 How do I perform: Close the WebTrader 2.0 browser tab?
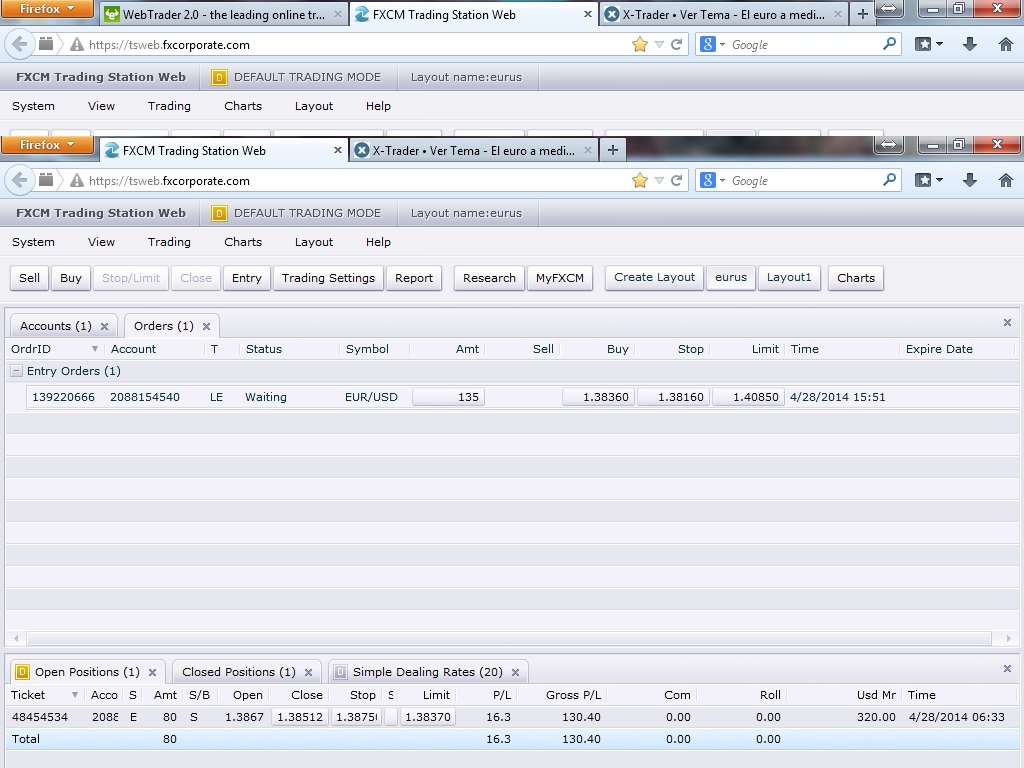[337, 15]
